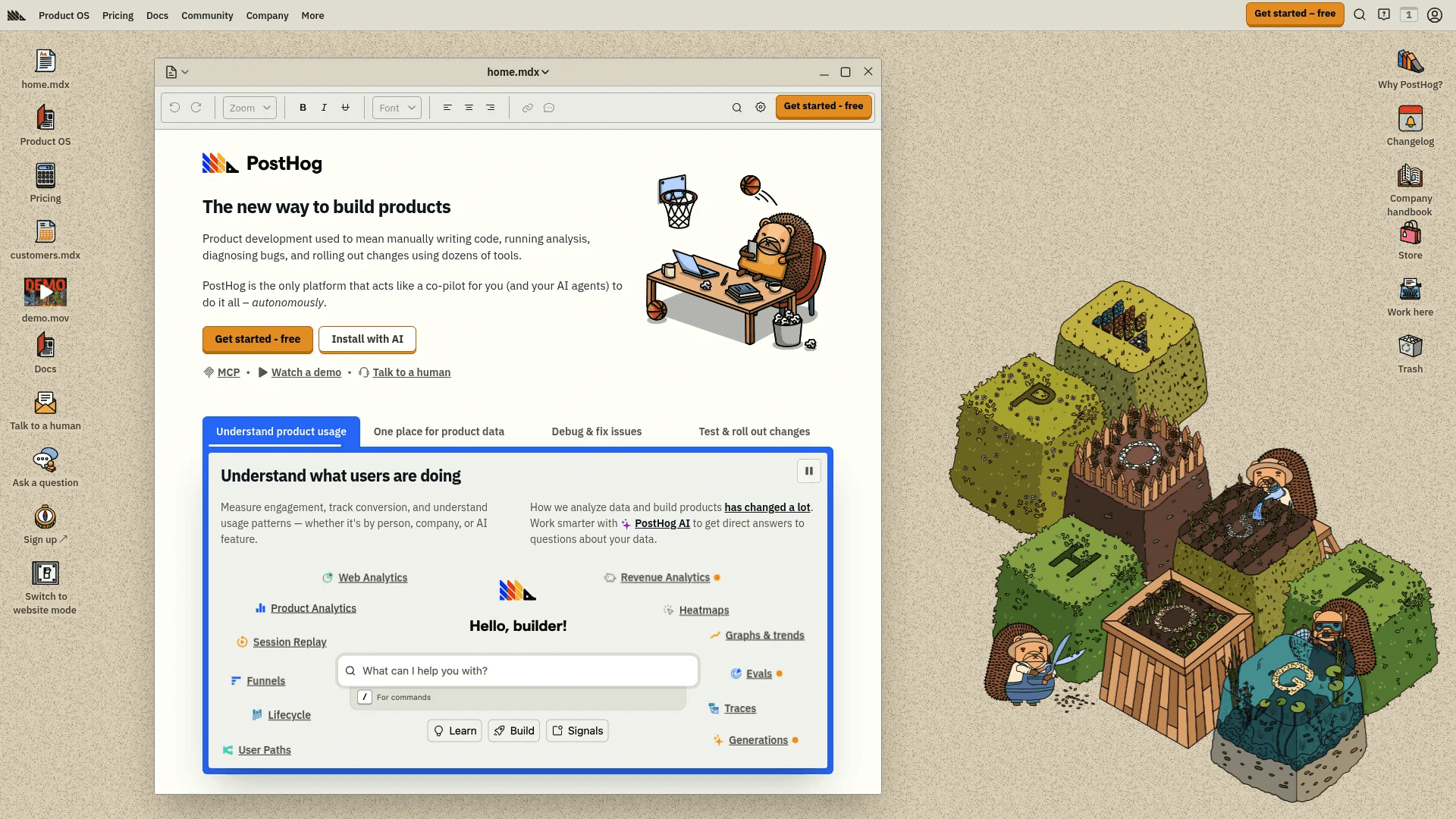This screenshot has width=1456, height=819.
Task: Click the Switch to website mode icon
Action: [45, 574]
